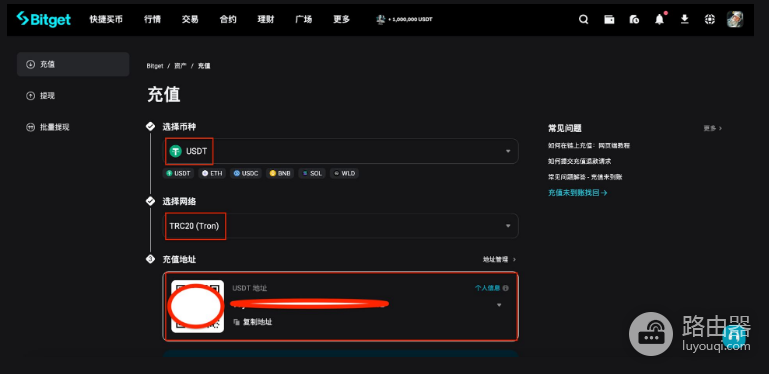The image size is (769, 374).
Task: Expand the deposit address dropdown arrow
Action: [499, 305]
